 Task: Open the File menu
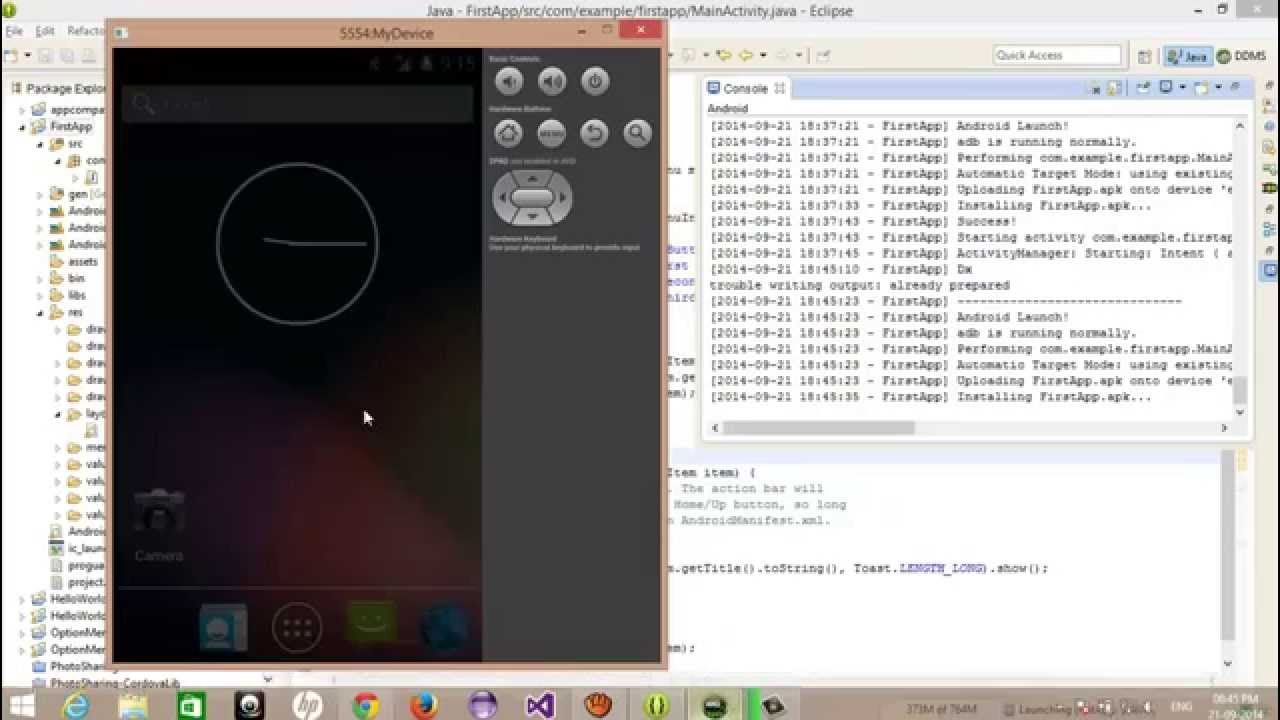(x=14, y=31)
